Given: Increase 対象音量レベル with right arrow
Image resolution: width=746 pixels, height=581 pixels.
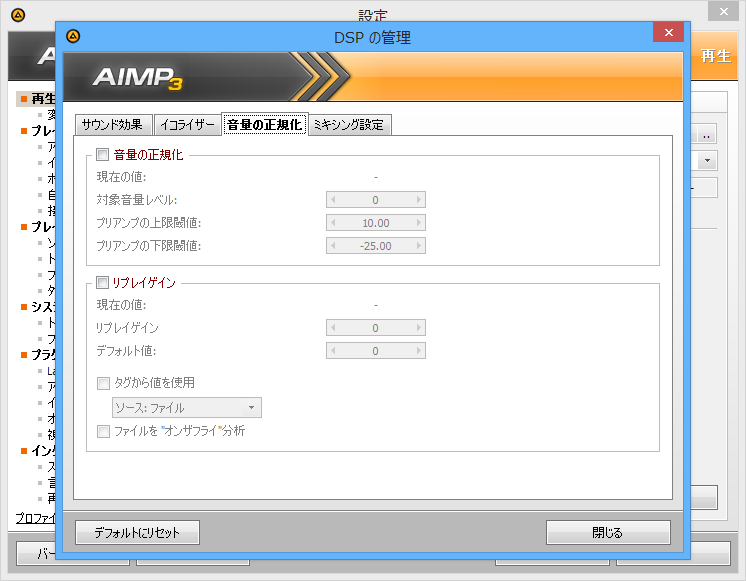Looking at the screenshot, I should click(x=419, y=200).
